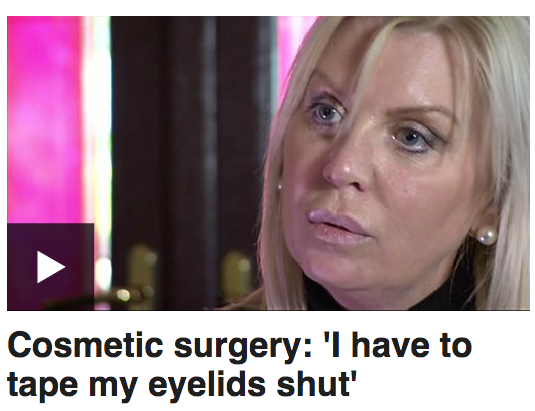Start the cosmetic surgery video
The width and height of the screenshot is (535, 411).
pos(50,267)
